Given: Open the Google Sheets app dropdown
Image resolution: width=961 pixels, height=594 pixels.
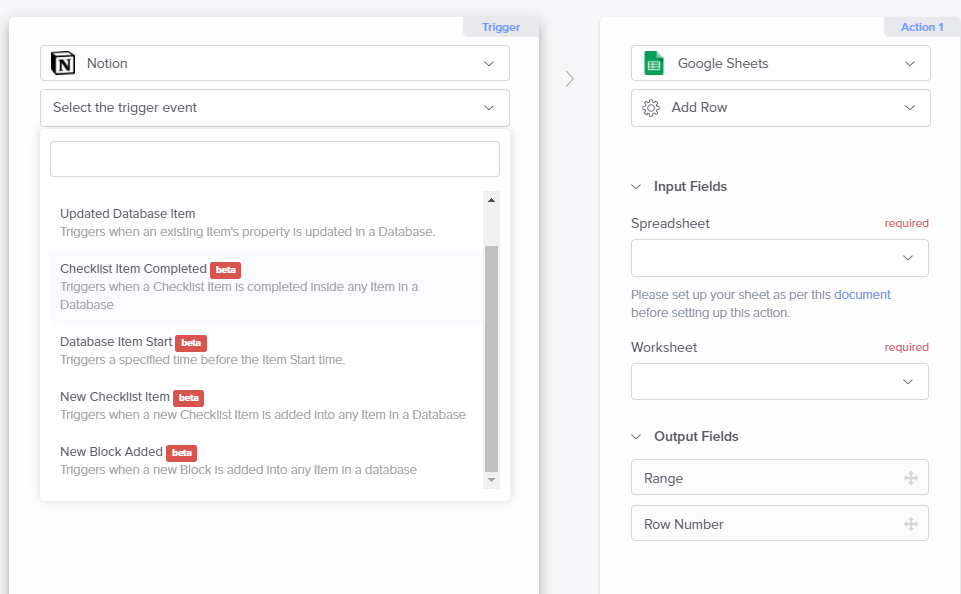Looking at the screenshot, I should [x=780, y=63].
